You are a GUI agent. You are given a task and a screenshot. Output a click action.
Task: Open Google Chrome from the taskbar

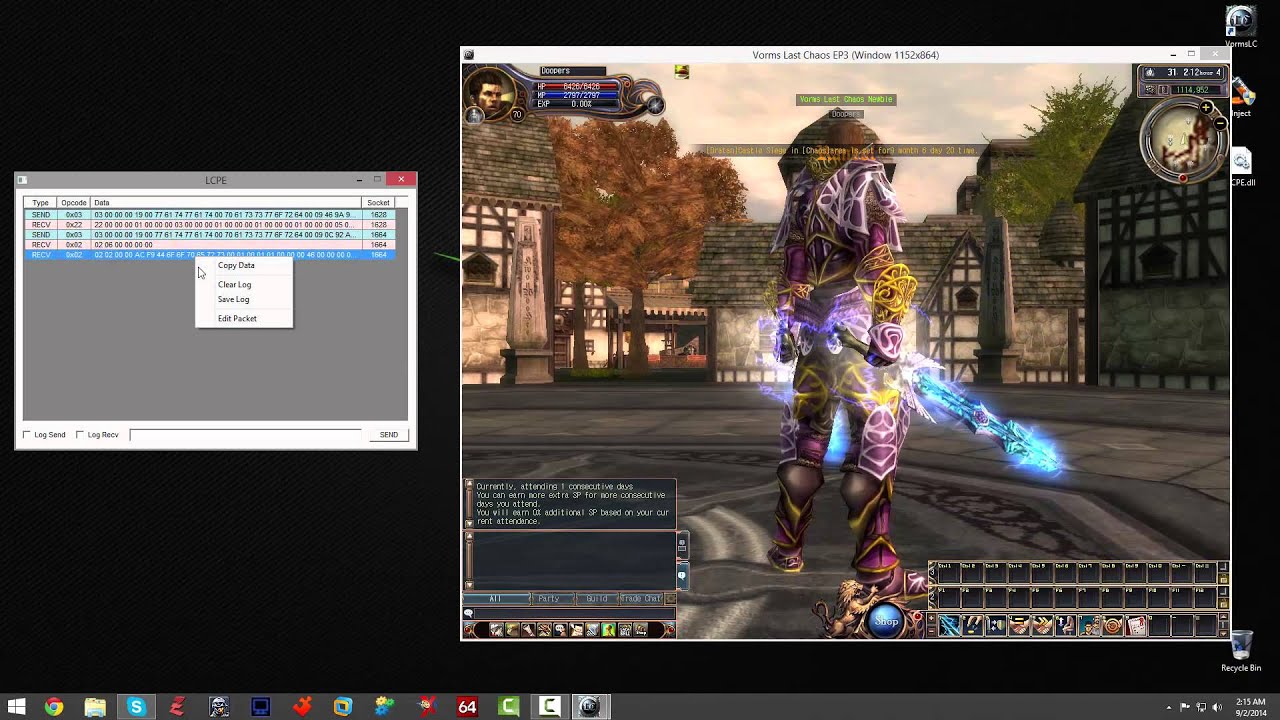[54, 707]
